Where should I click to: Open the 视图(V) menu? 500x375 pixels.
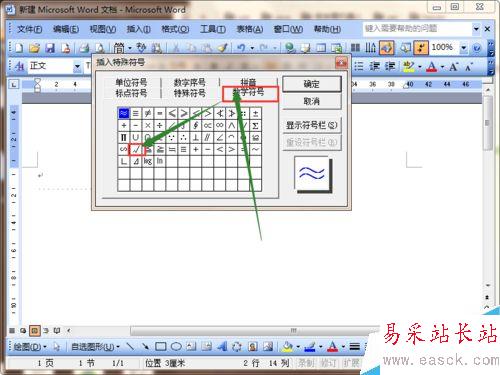[x=103, y=29]
